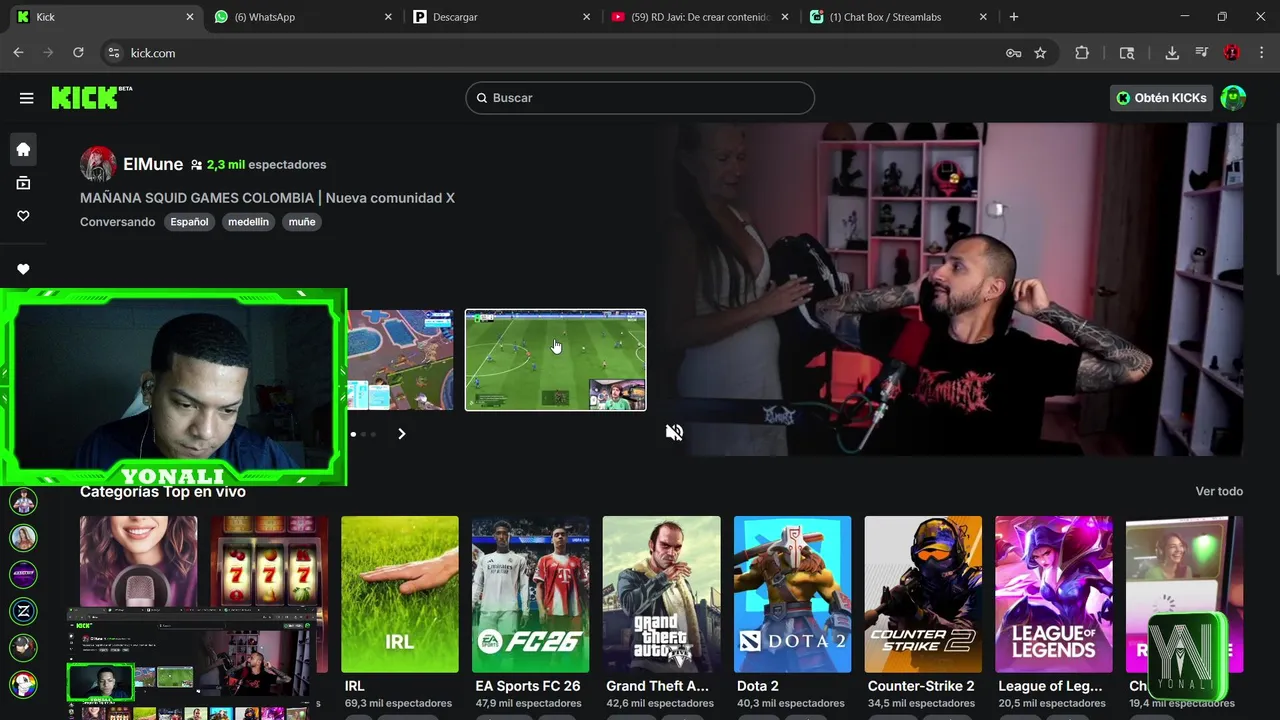Click "34,5 mil espectadores" viewer count
The height and width of the screenshot is (720, 1280).
(921, 703)
